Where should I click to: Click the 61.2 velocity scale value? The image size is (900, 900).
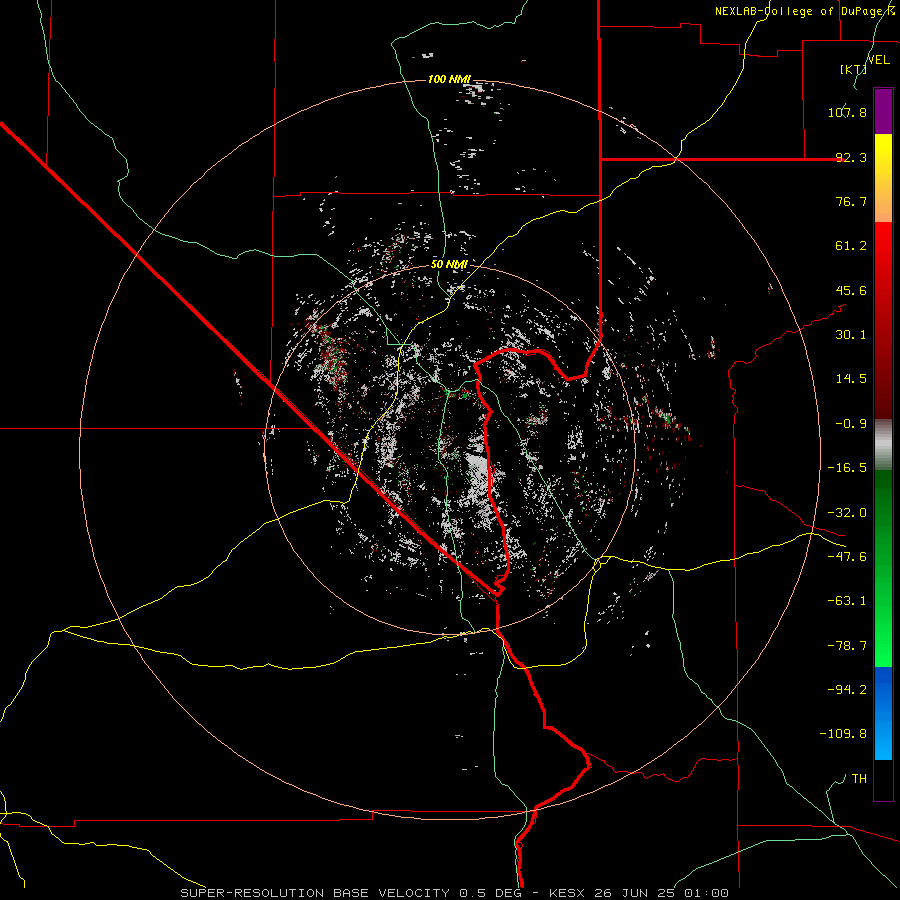click(851, 246)
